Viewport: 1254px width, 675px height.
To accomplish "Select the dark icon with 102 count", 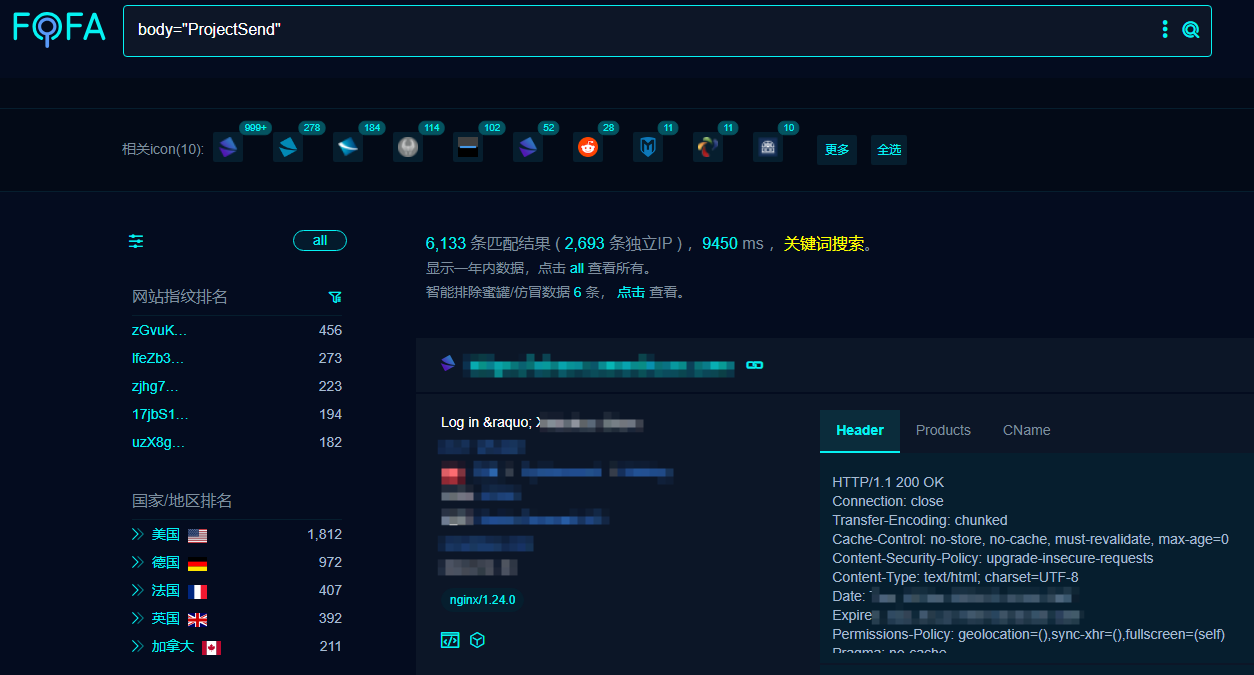I will pyautogui.click(x=468, y=148).
